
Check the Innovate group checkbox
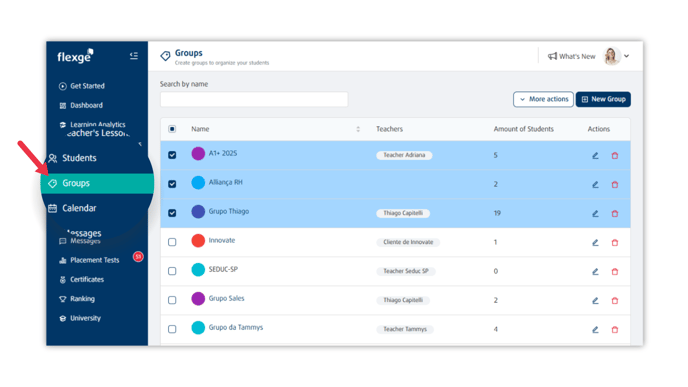(x=172, y=242)
